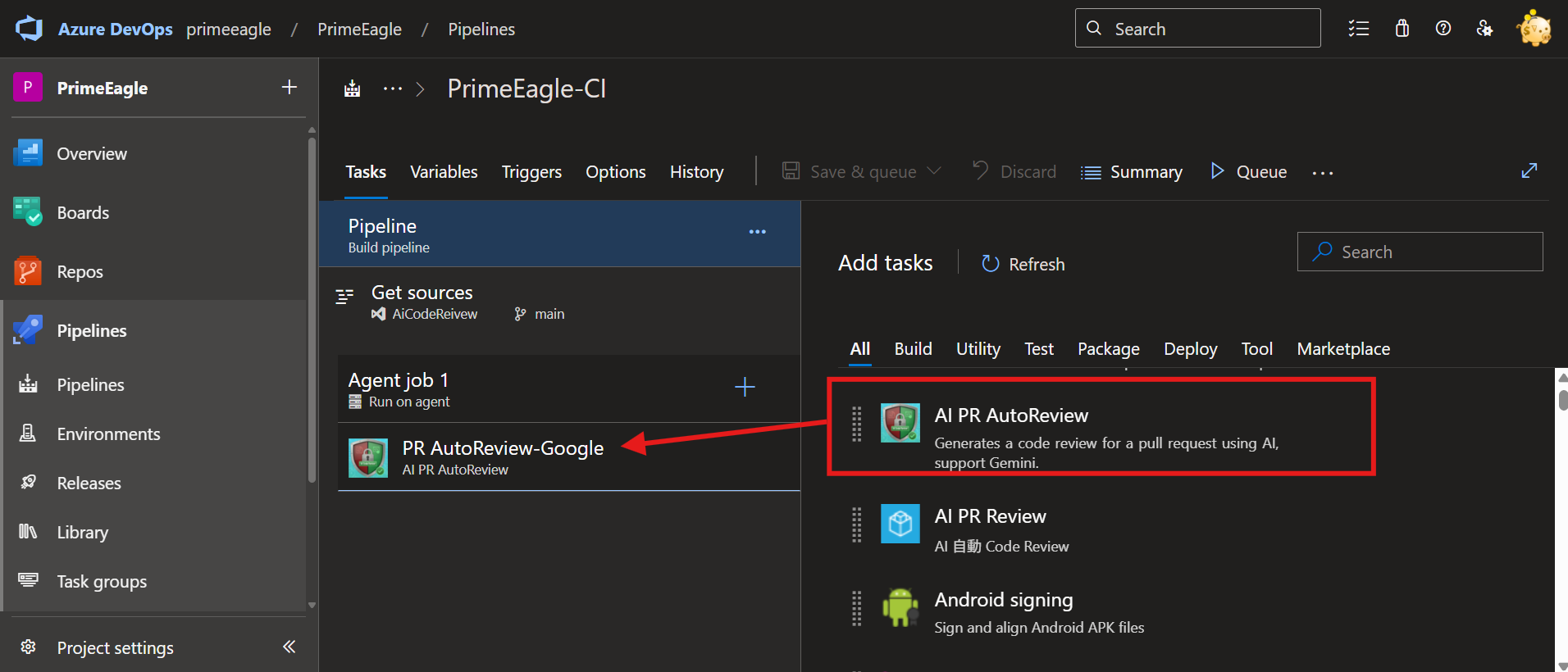This screenshot has height=672, width=1568.
Task: Switch to the Options tab
Action: point(616,172)
